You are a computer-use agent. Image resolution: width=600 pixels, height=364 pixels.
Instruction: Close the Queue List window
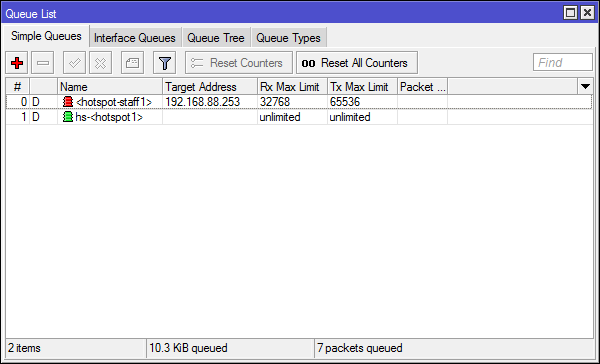(x=587, y=13)
